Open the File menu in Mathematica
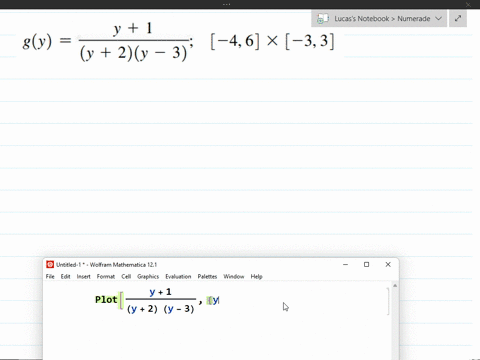The width and height of the screenshot is (480, 360). point(50,276)
